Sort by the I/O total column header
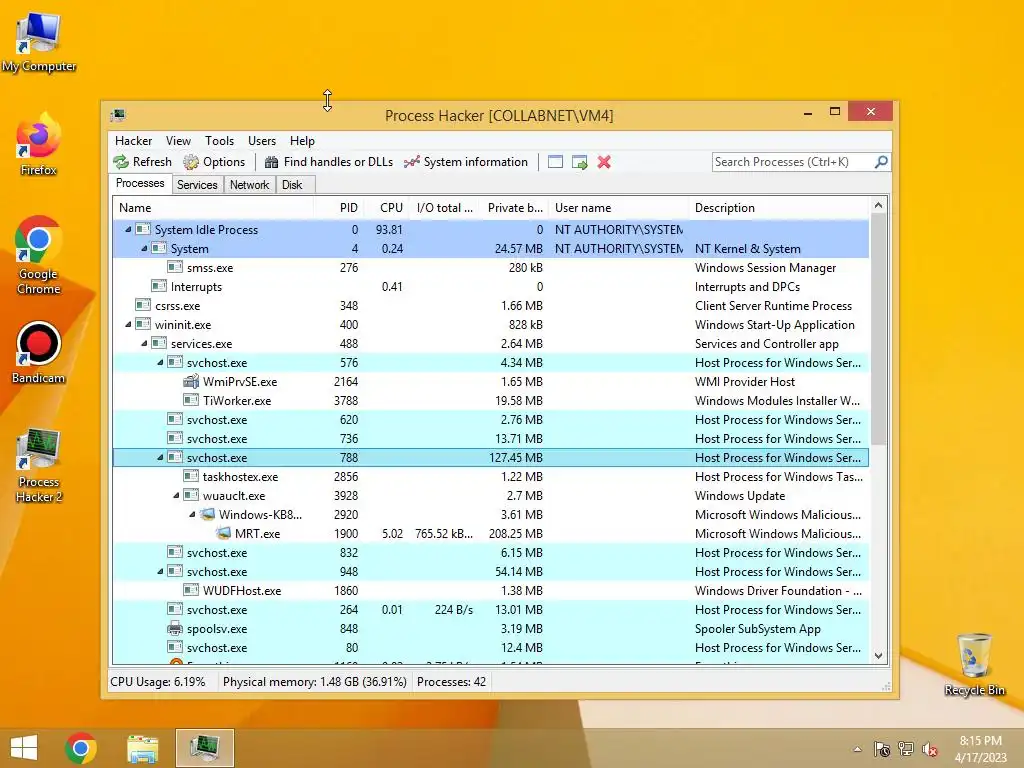Screen dimensions: 1024x768 444,208
